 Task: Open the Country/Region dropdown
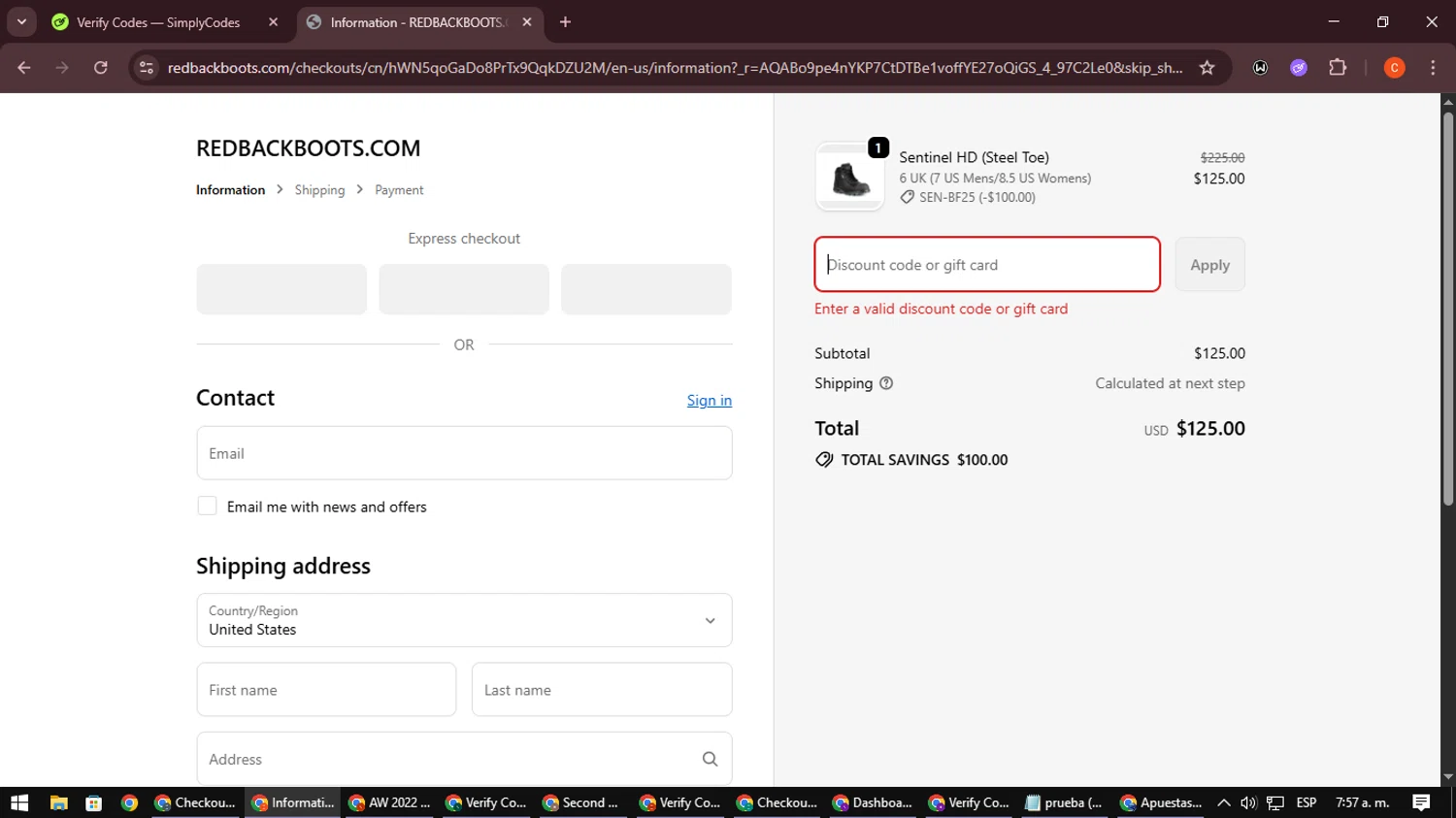click(464, 620)
